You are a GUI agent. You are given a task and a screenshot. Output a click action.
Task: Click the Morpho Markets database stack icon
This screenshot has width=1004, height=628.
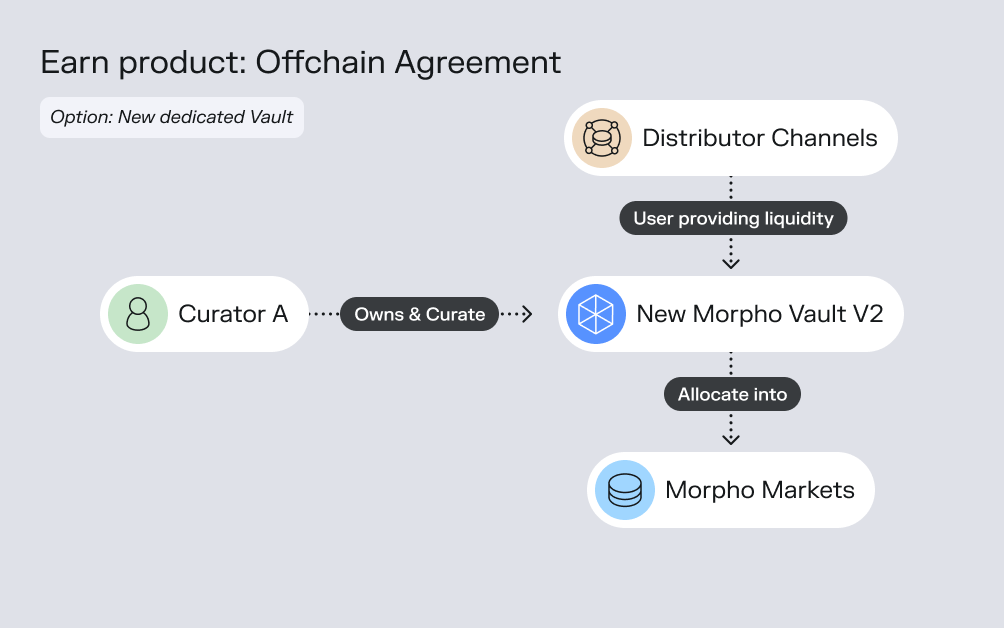[x=625, y=490]
